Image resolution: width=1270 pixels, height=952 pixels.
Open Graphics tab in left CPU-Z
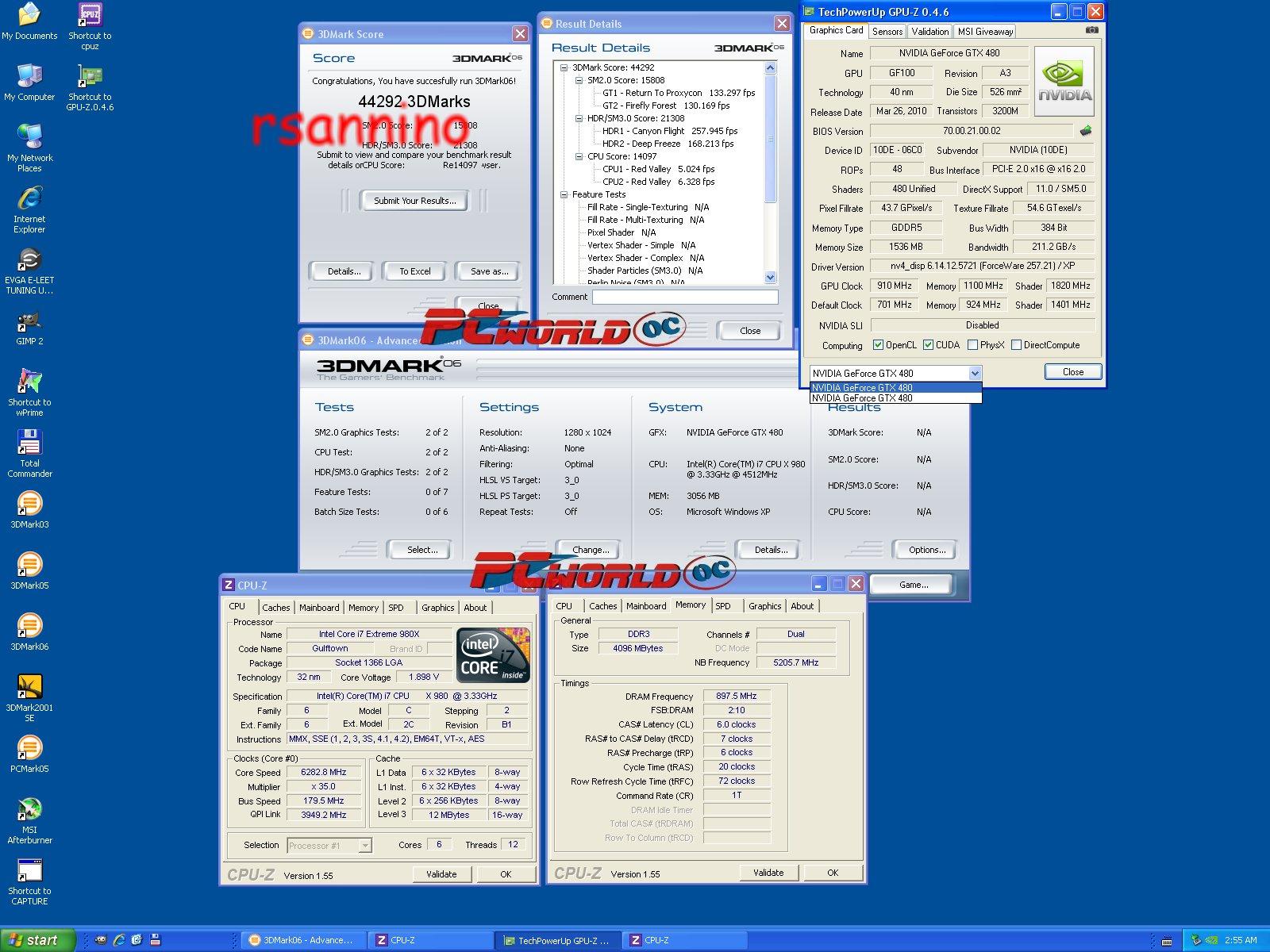click(437, 608)
